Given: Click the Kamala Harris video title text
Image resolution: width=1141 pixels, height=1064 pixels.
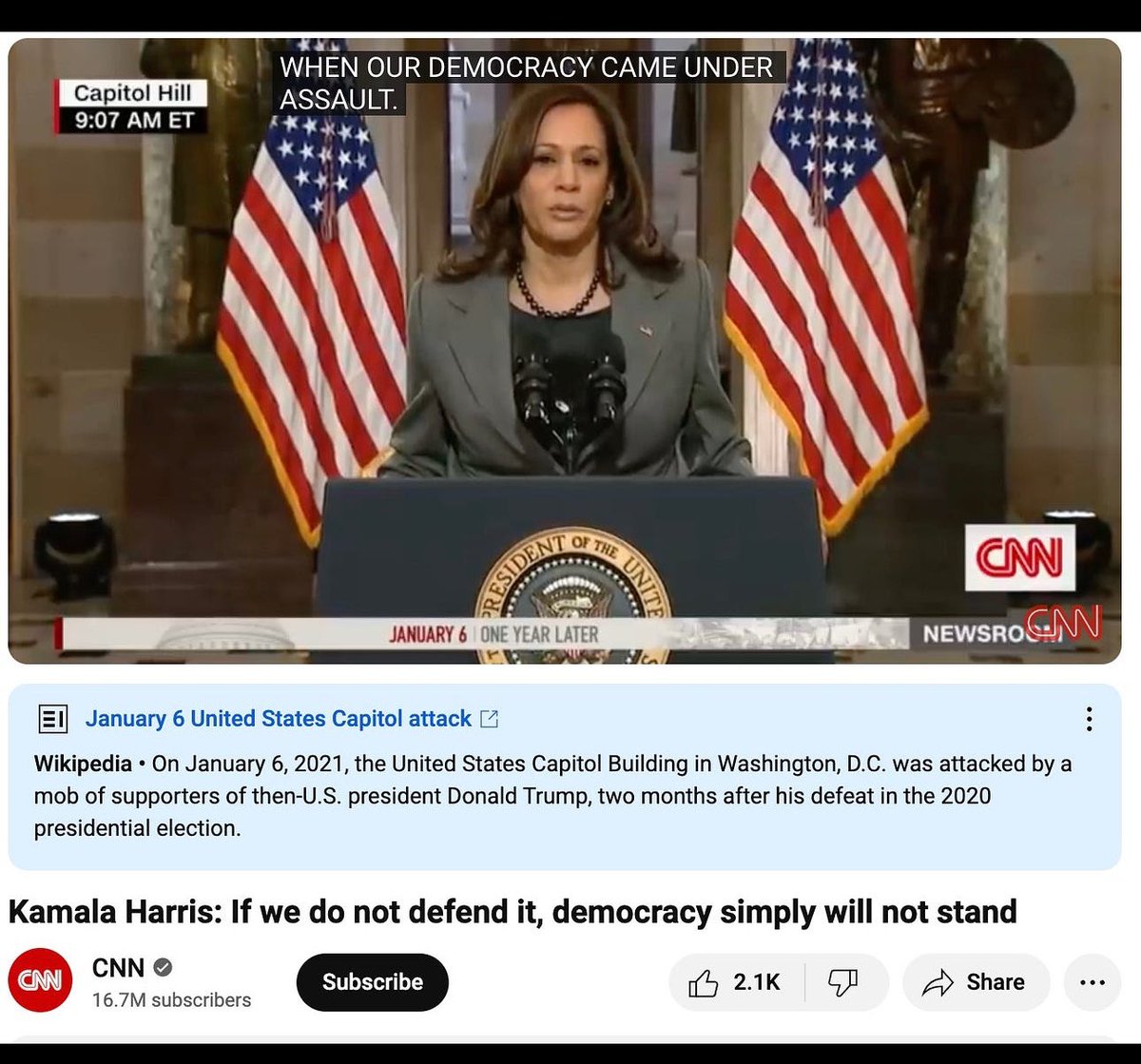Looking at the screenshot, I should 512,912.
